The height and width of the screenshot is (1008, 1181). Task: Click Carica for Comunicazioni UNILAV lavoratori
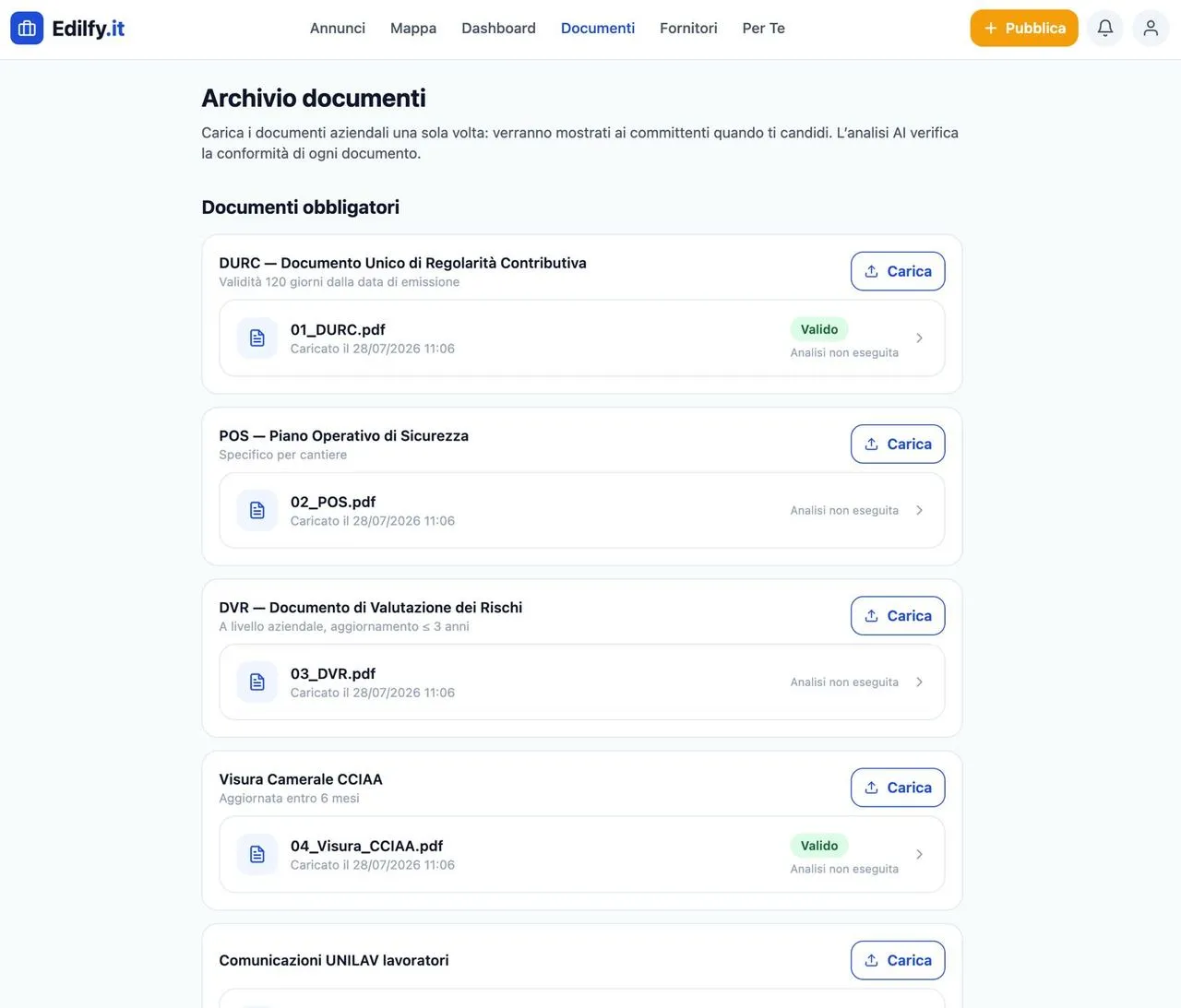click(898, 960)
